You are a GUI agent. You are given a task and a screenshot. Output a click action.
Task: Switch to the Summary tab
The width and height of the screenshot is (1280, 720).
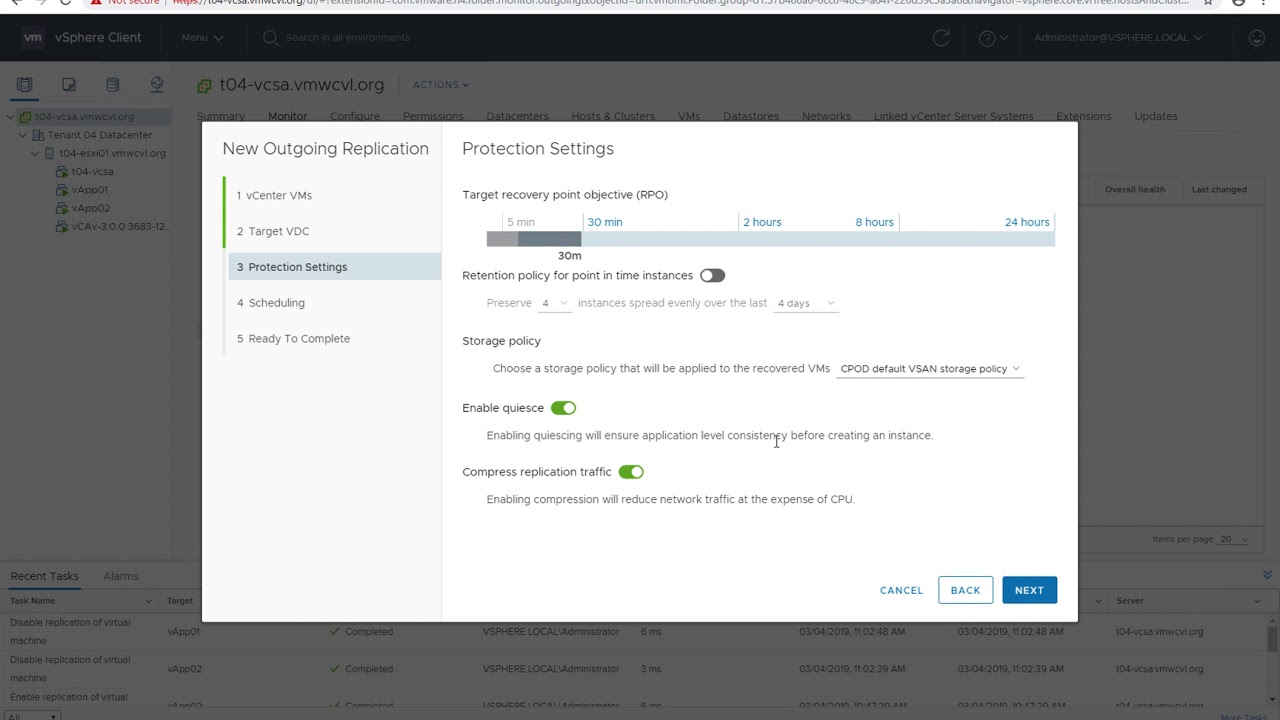click(221, 116)
